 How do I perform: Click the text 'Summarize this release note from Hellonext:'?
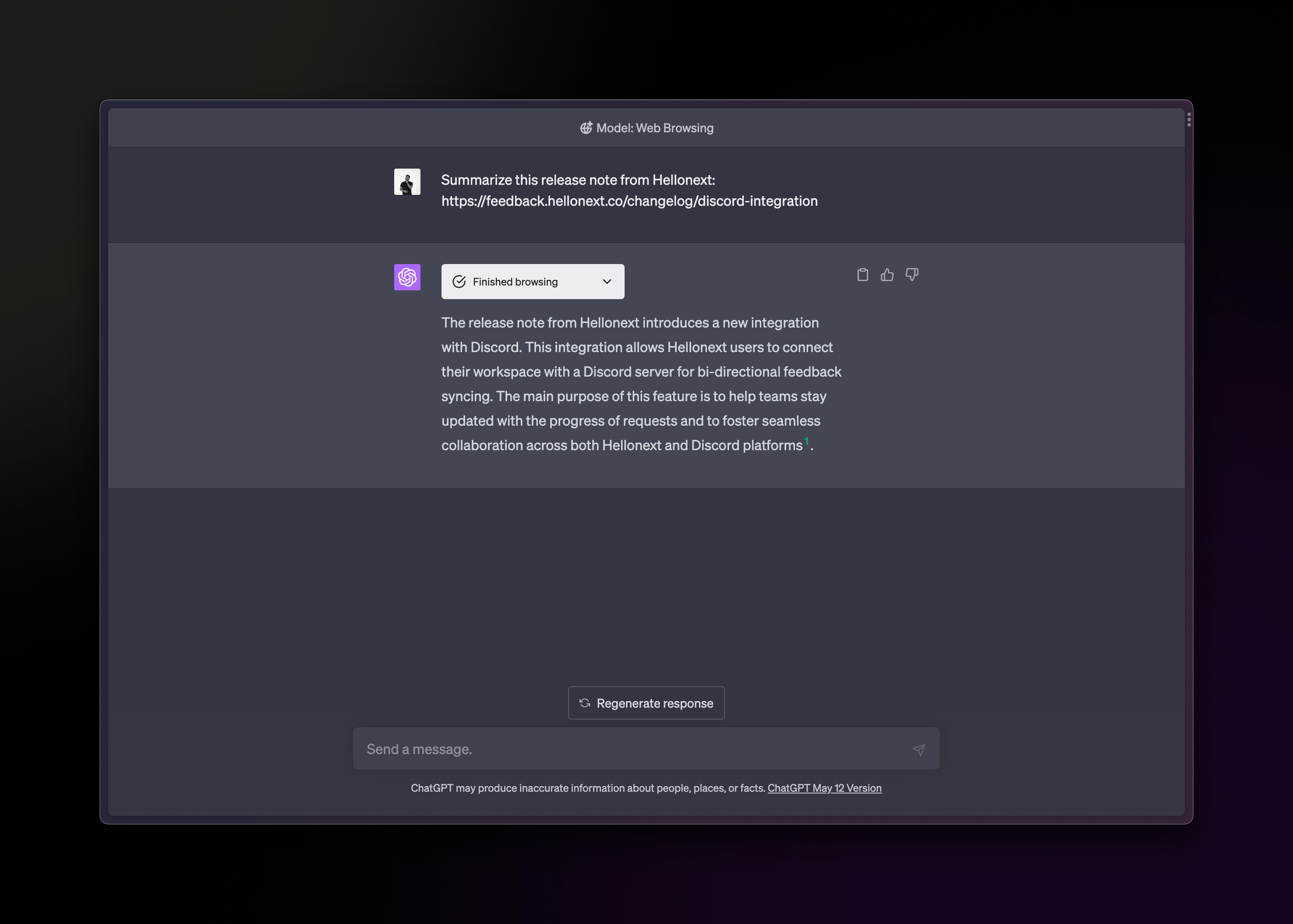pos(578,180)
